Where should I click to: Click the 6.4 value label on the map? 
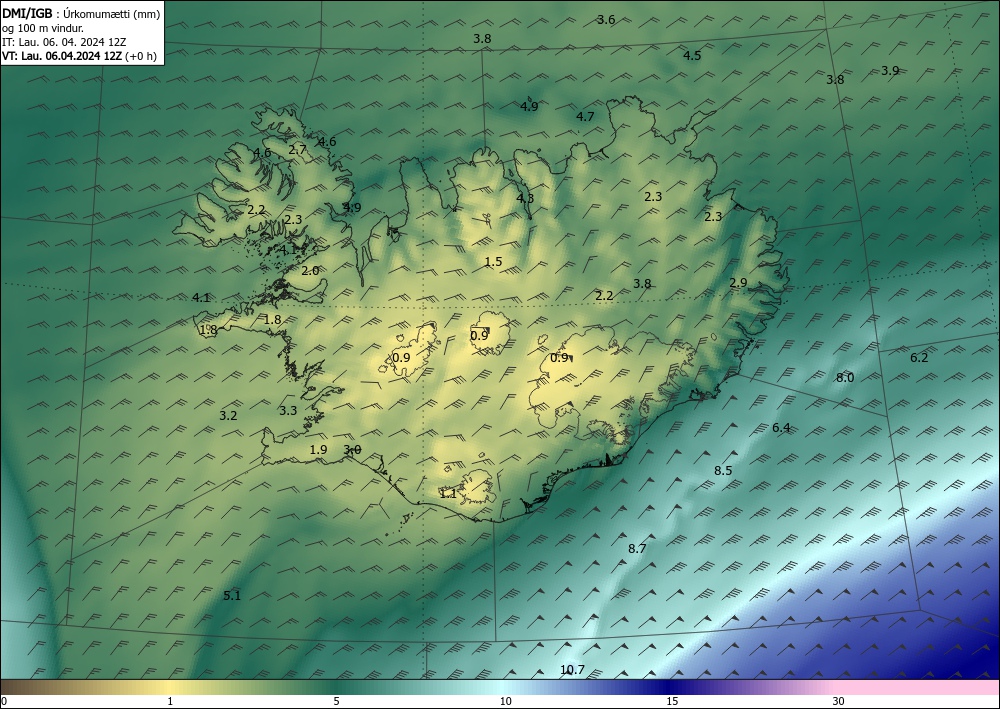point(781,428)
